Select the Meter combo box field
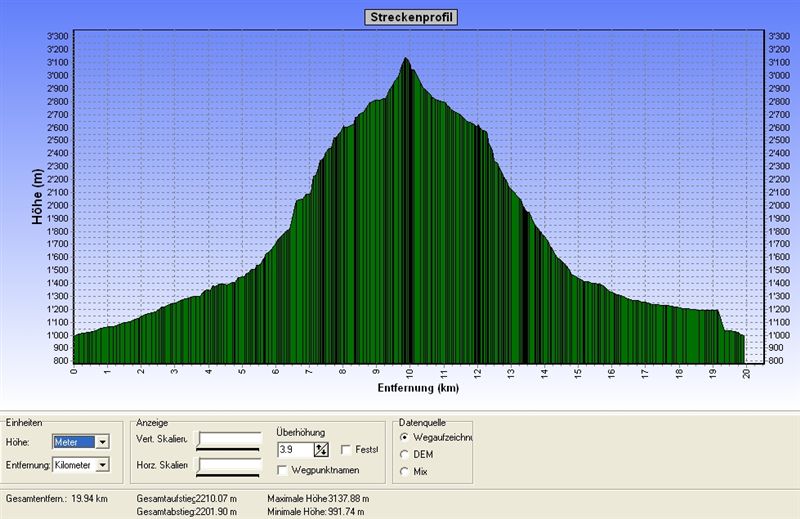The height and width of the screenshot is (519, 800). [x=74, y=441]
